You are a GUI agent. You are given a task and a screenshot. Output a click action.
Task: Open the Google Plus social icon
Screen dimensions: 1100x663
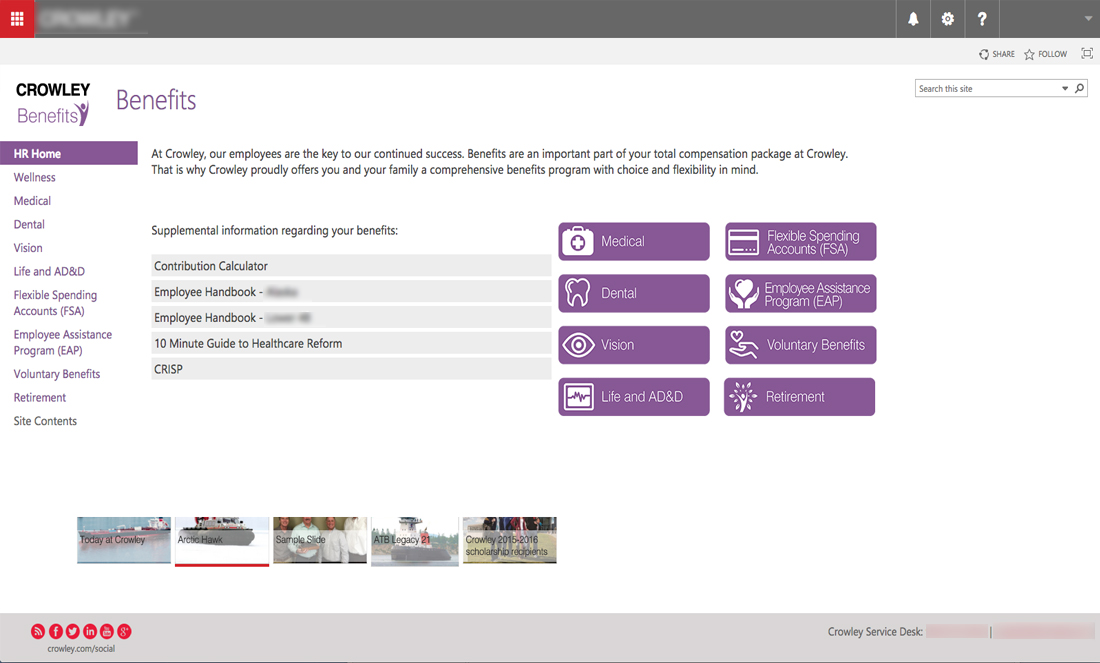click(x=124, y=631)
